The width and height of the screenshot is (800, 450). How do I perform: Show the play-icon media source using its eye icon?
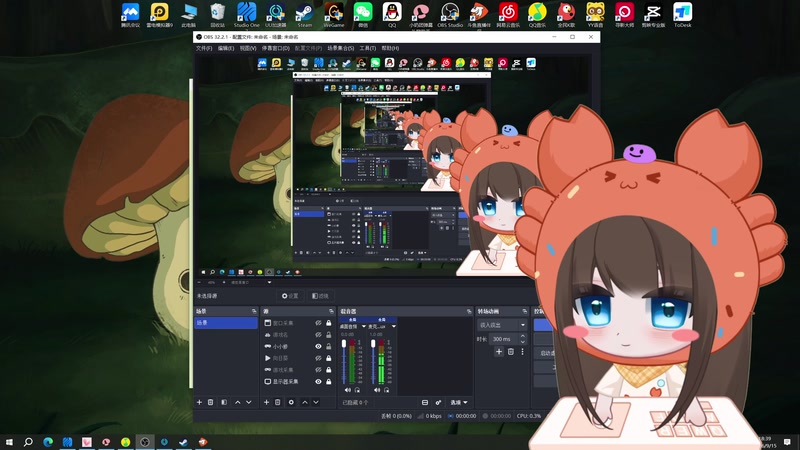pos(318,358)
